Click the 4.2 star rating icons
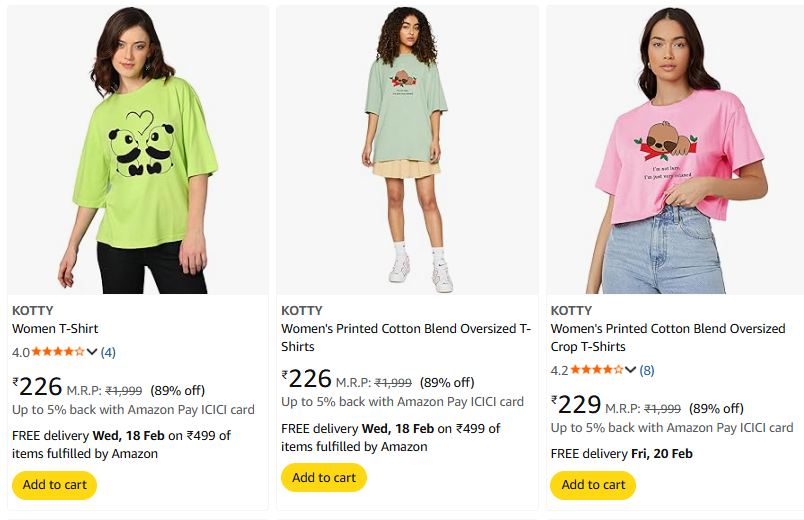Screen dimensions: 804x520 pos(598,370)
